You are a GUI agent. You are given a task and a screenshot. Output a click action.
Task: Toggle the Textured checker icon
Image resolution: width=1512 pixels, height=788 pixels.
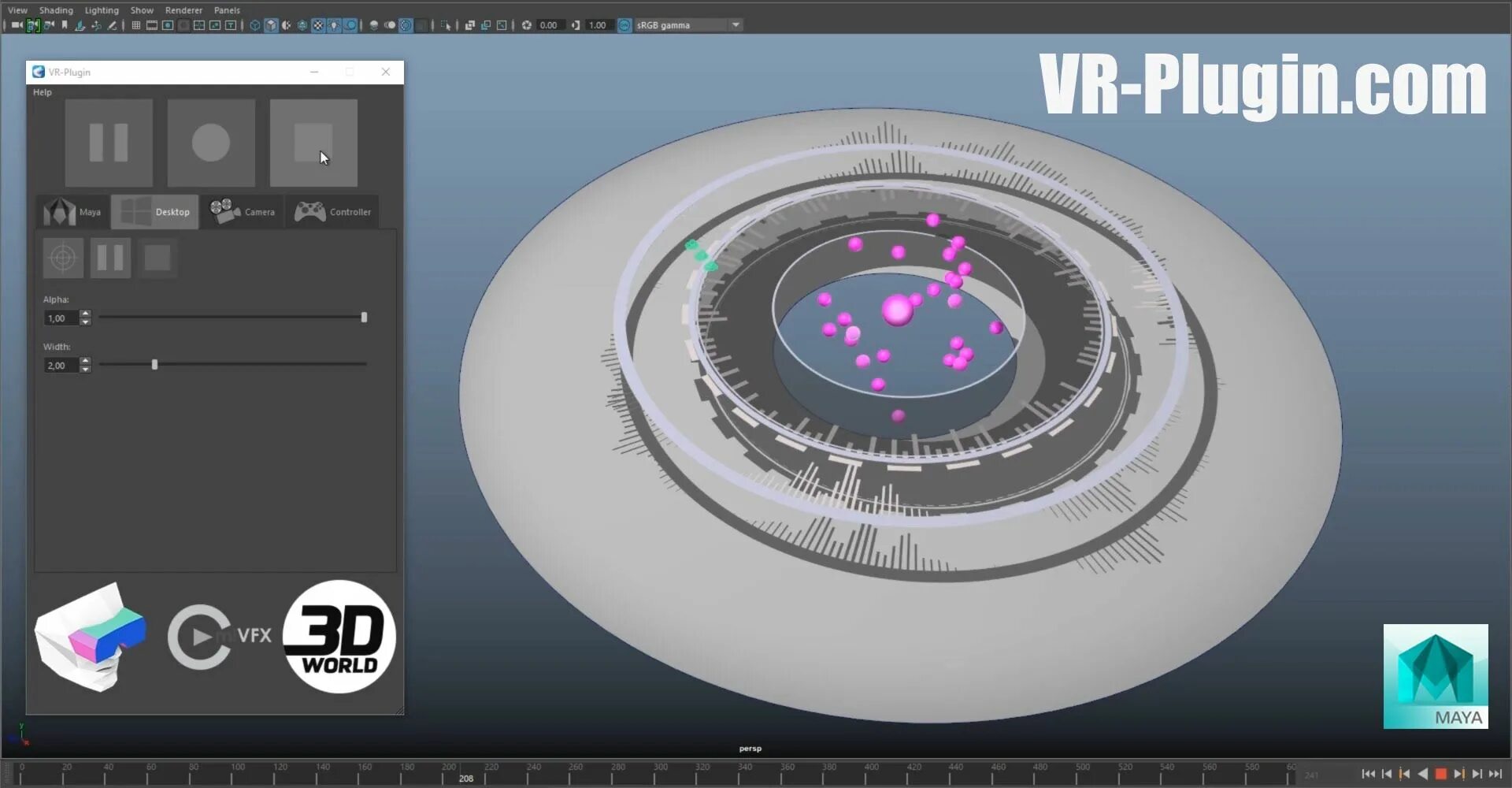pos(318,25)
